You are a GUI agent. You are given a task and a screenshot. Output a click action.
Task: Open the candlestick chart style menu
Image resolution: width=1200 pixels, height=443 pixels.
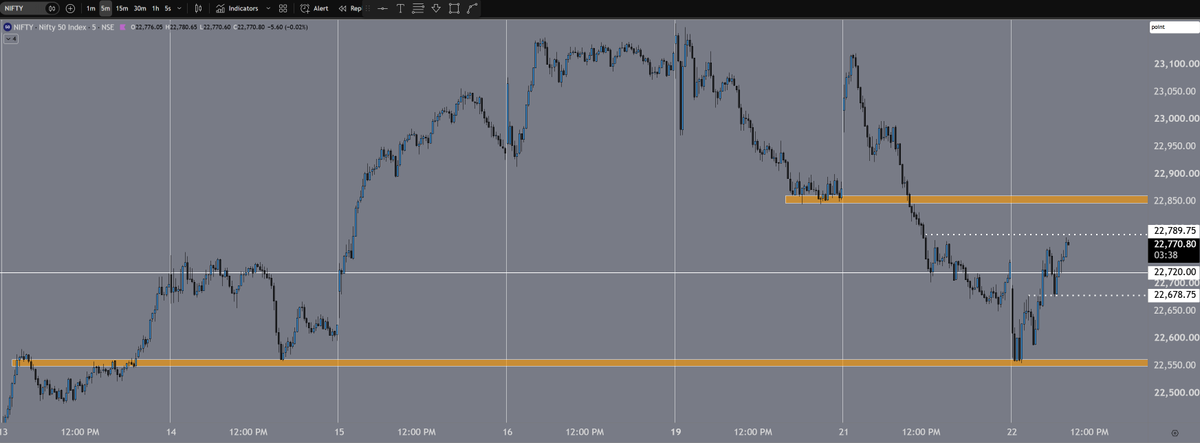point(198,8)
